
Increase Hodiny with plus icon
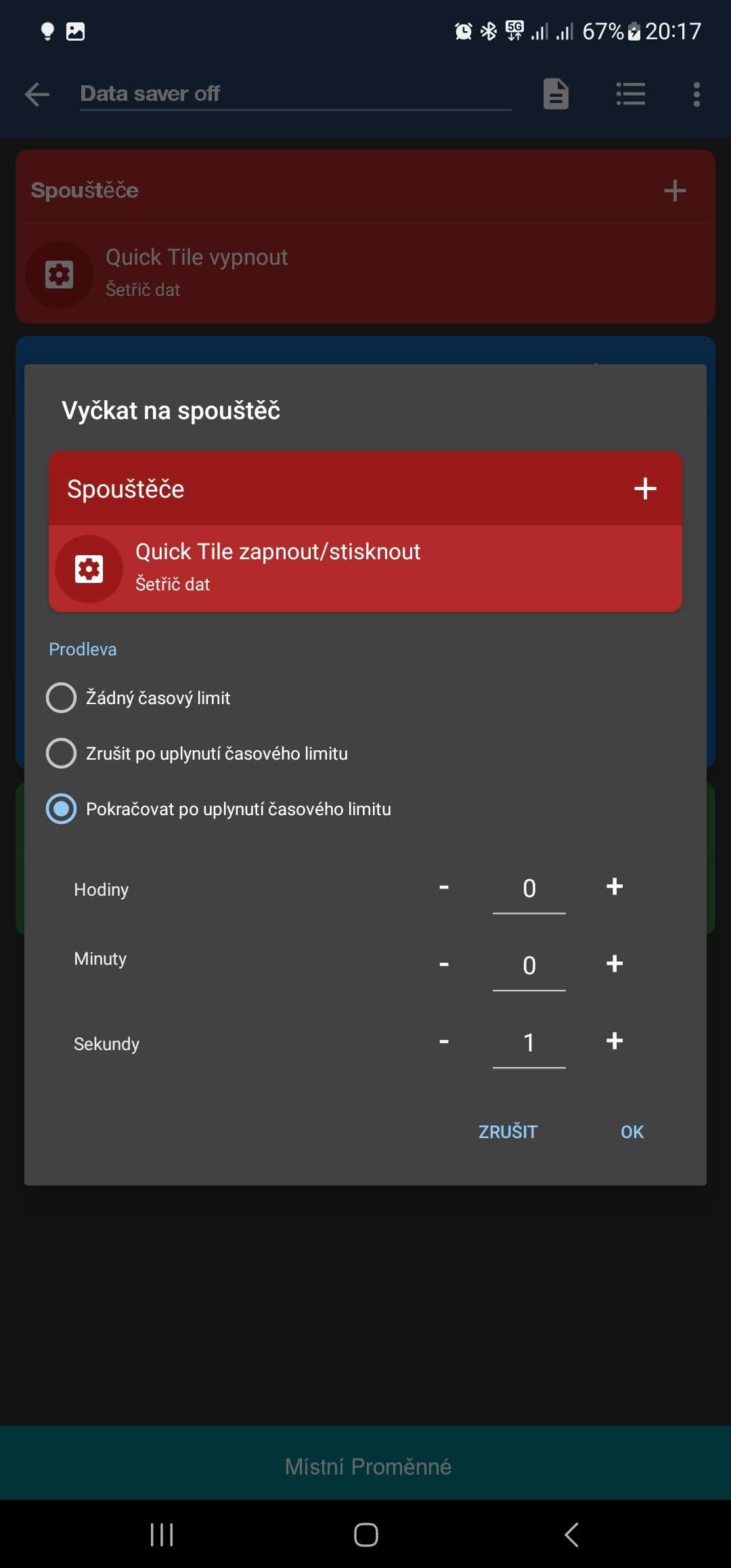615,886
